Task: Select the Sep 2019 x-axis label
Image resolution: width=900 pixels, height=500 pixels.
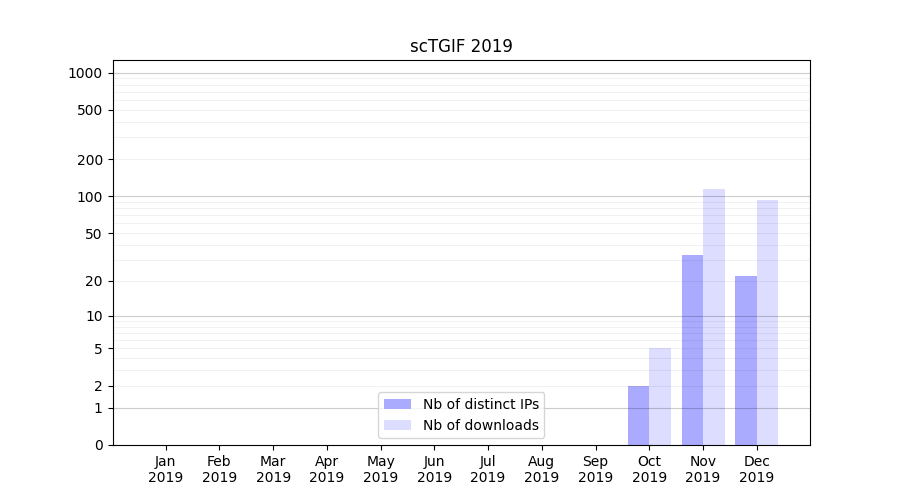Action: 595,469
